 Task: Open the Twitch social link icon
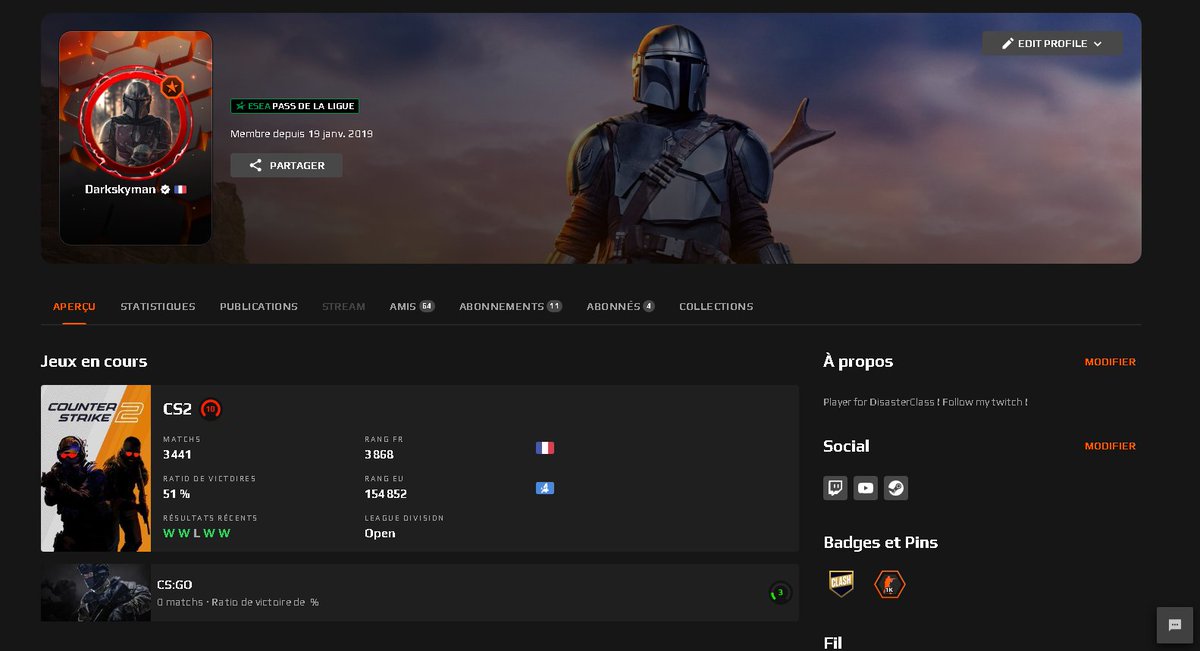click(835, 488)
